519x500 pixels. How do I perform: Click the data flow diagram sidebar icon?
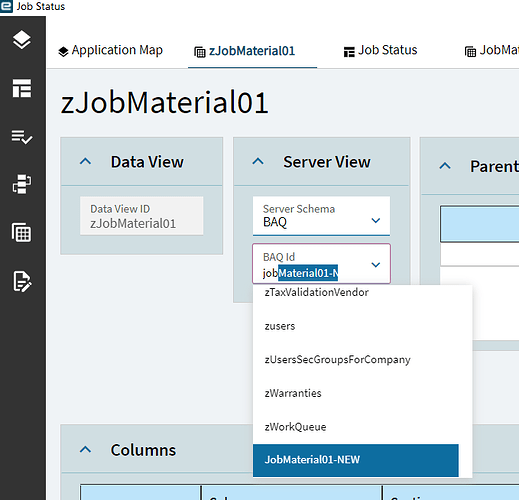[22, 184]
